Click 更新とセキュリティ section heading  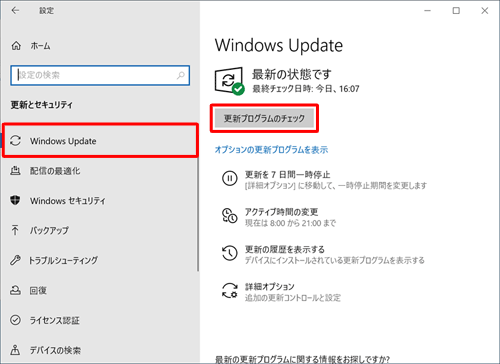pos(41,105)
